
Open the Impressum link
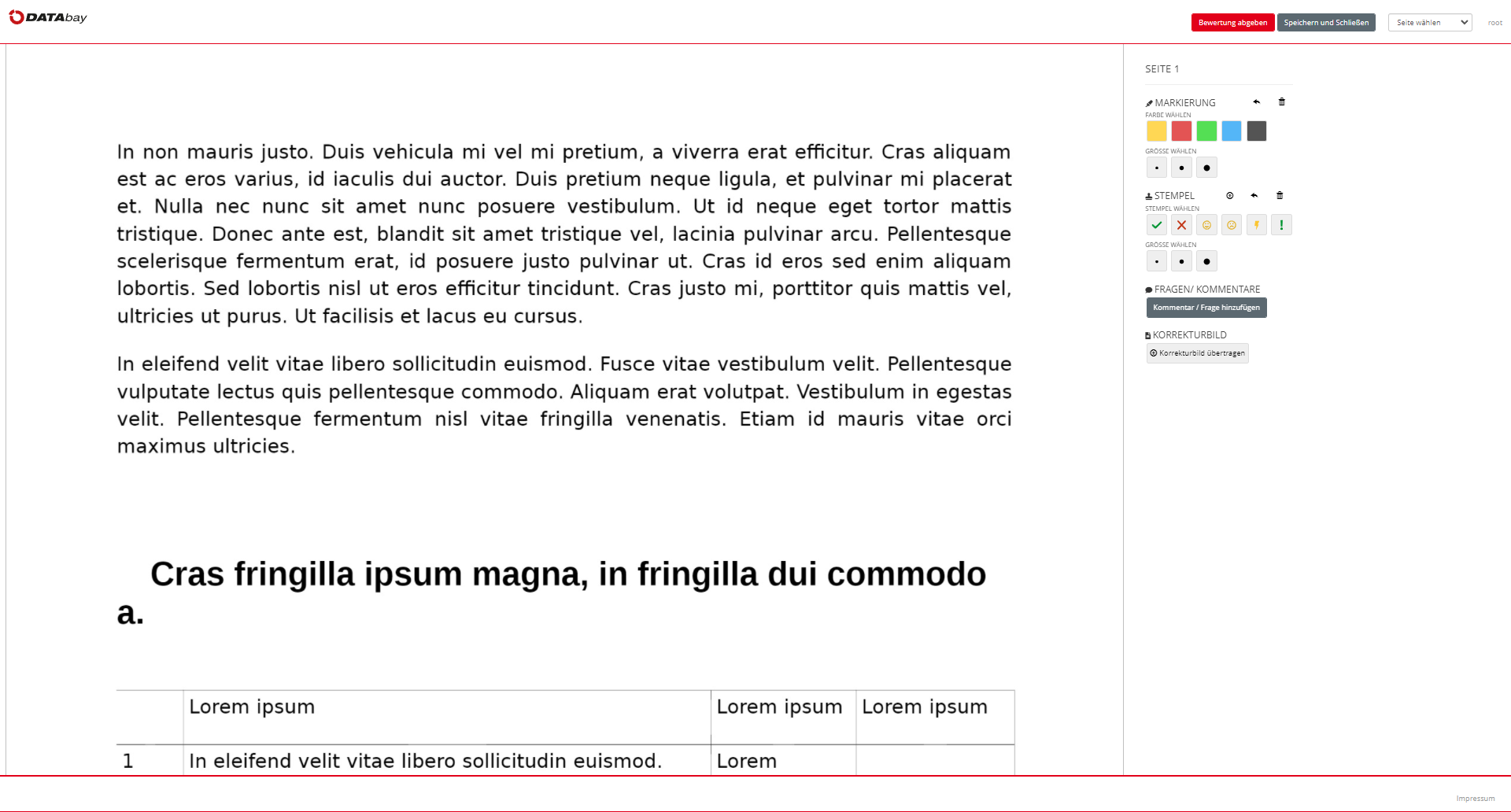[1476, 799]
